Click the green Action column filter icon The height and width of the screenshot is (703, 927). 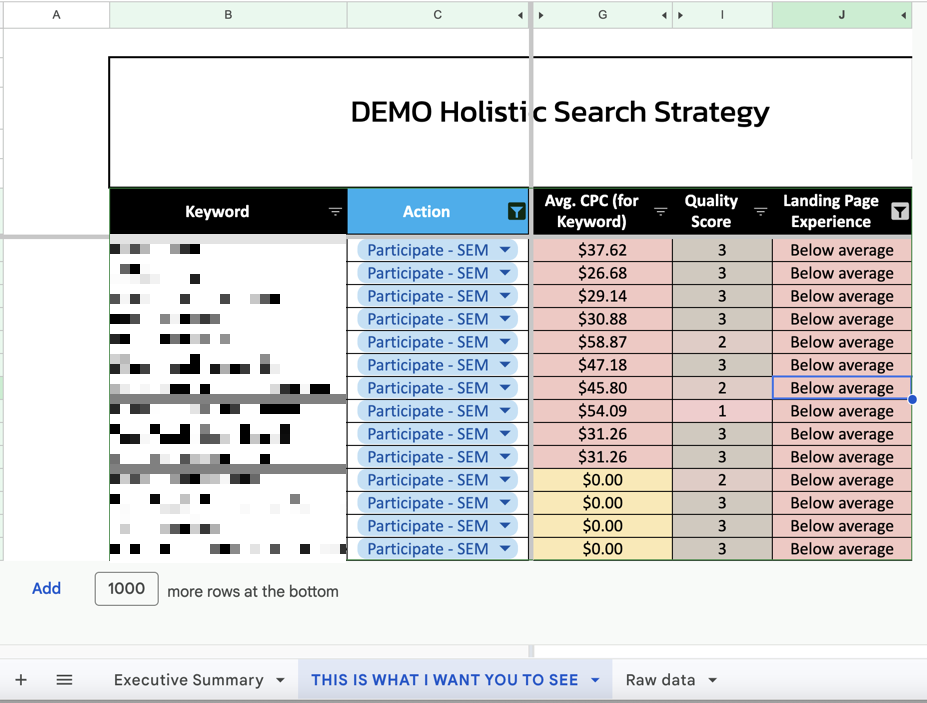coord(516,211)
